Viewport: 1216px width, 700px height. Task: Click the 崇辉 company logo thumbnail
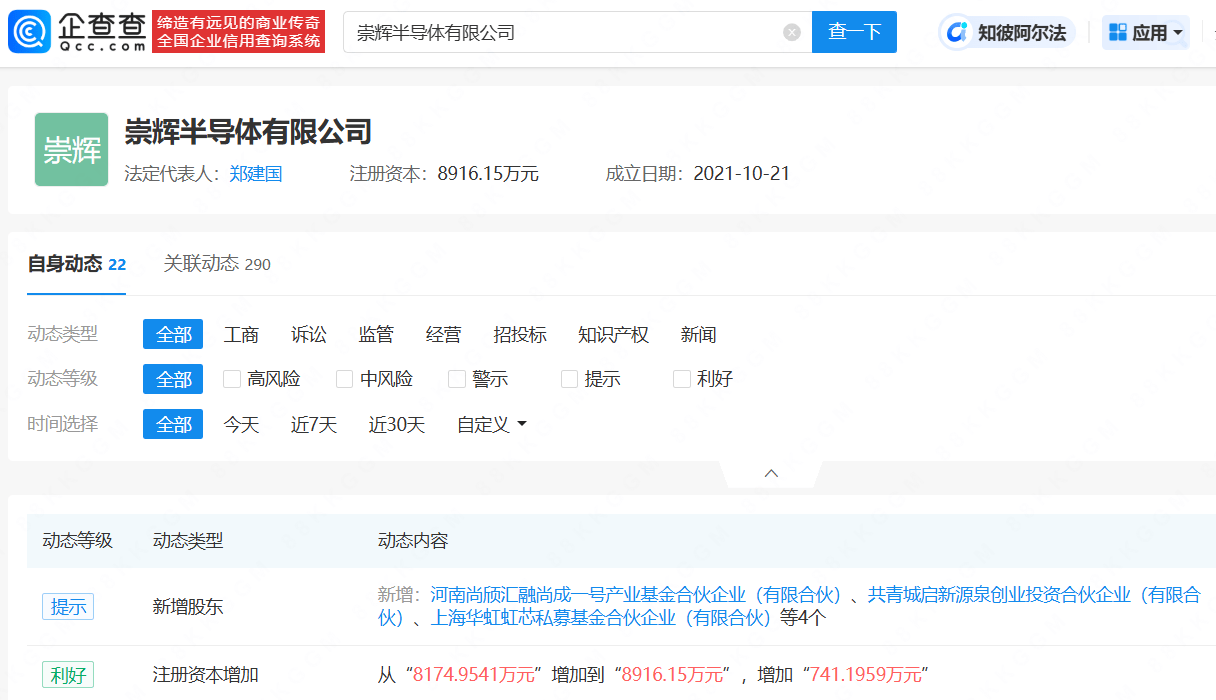(x=71, y=149)
